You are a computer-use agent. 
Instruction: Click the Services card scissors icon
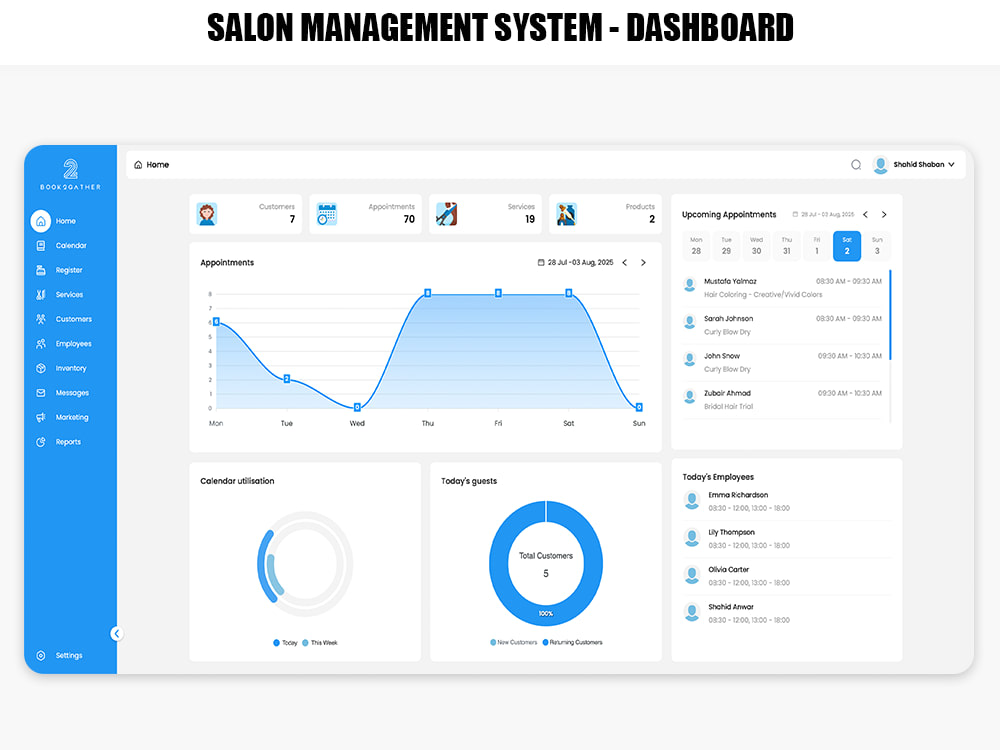click(446, 214)
